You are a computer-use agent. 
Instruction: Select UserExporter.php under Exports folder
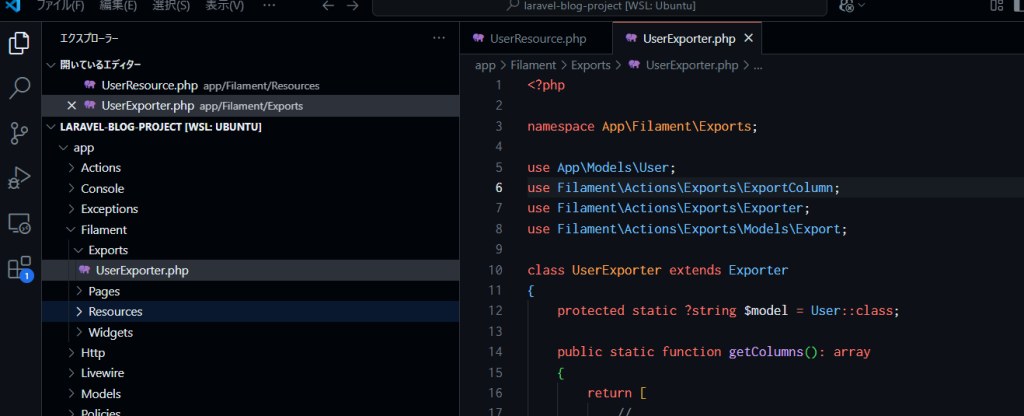coord(251,270)
